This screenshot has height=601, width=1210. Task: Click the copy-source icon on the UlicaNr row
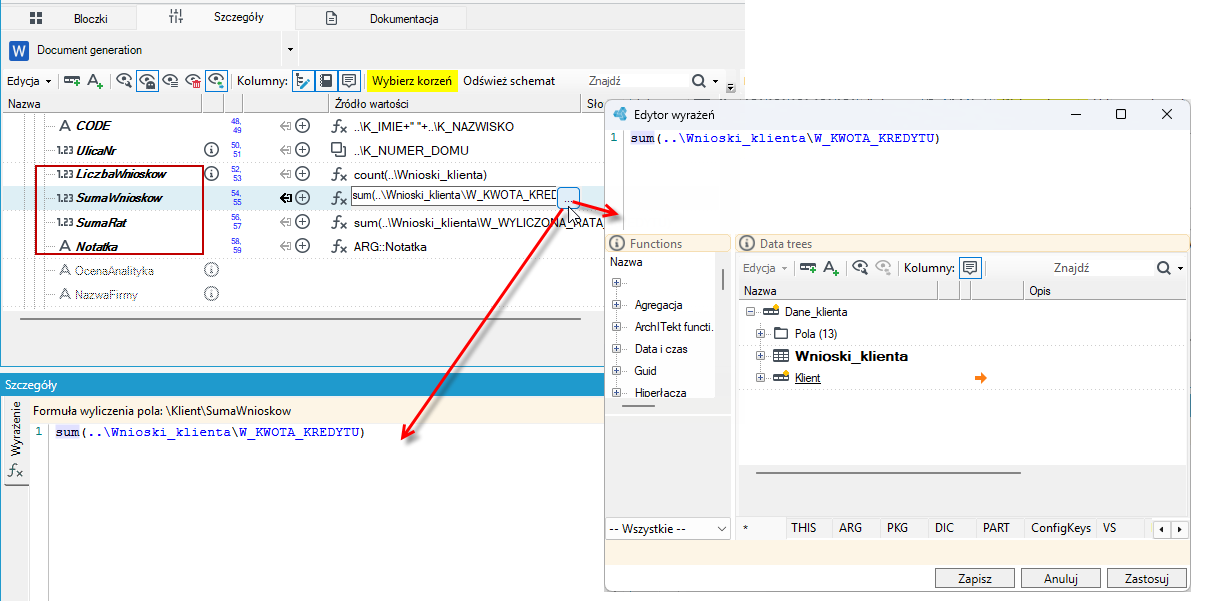pyautogui.click(x=338, y=150)
